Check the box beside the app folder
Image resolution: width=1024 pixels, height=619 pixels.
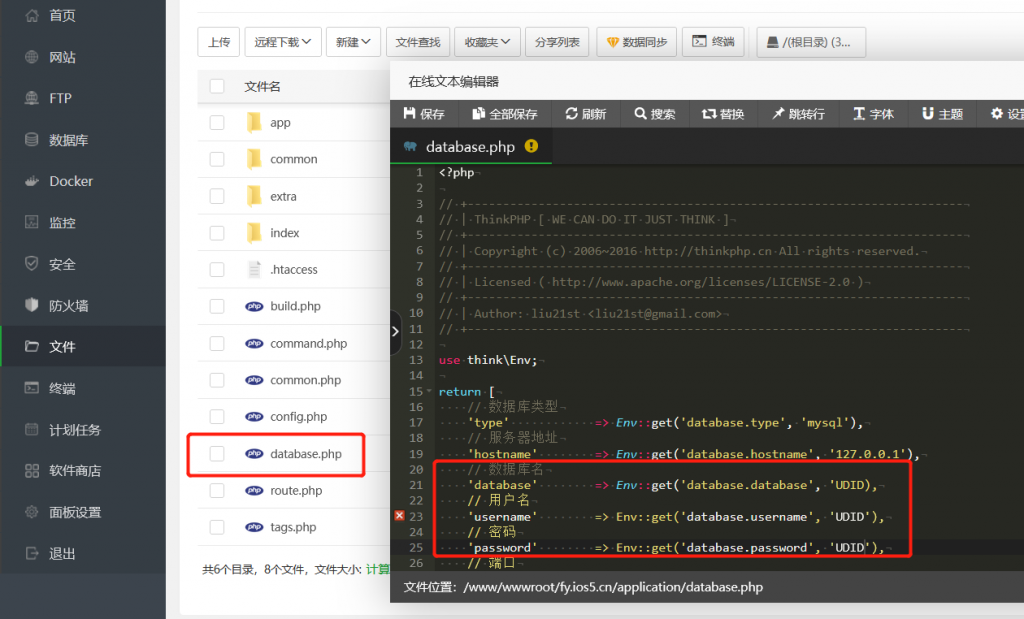pyautogui.click(x=217, y=123)
